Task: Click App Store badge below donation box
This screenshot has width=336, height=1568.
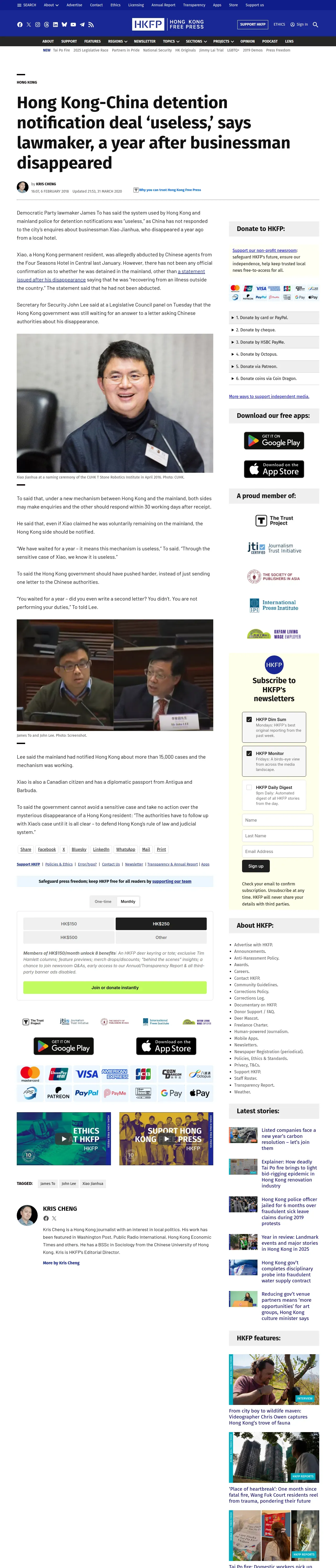Action: (x=166, y=1046)
